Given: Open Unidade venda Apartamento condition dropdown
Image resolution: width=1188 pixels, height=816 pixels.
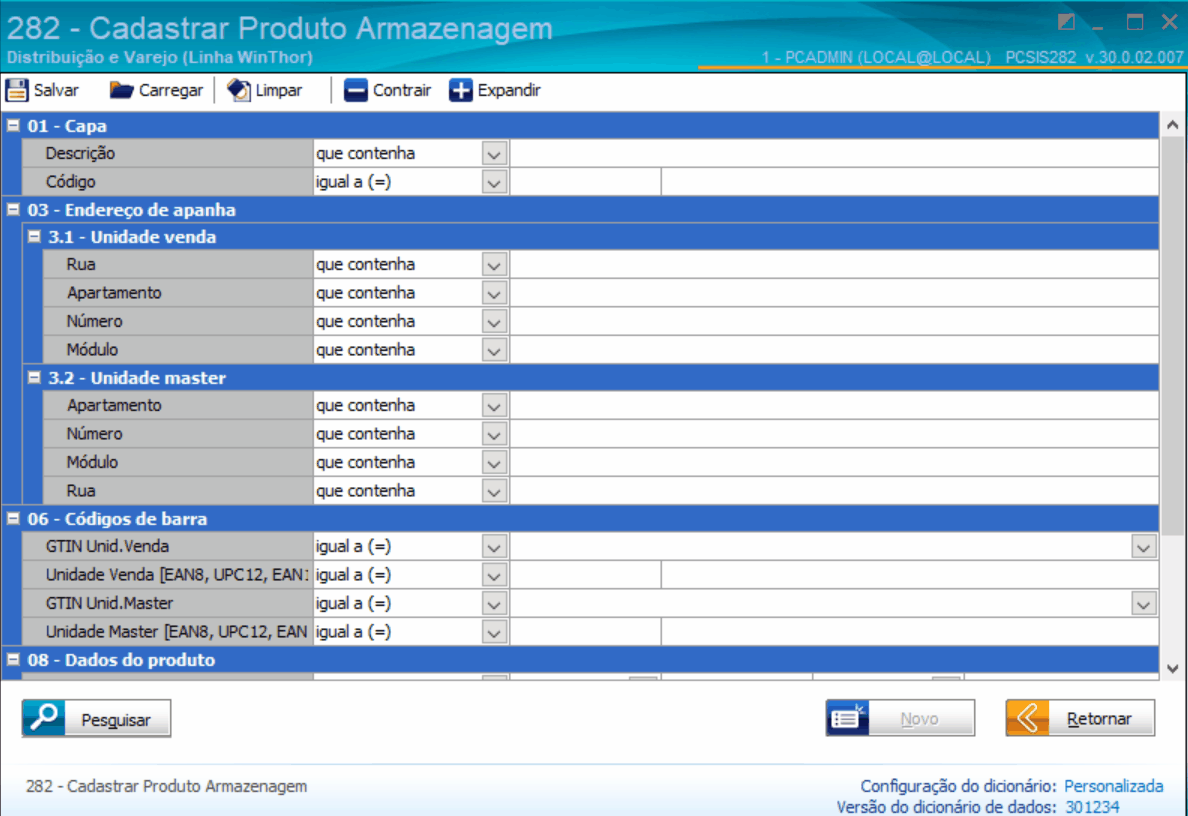Looking at the screenshot, I should click(494, 293).
